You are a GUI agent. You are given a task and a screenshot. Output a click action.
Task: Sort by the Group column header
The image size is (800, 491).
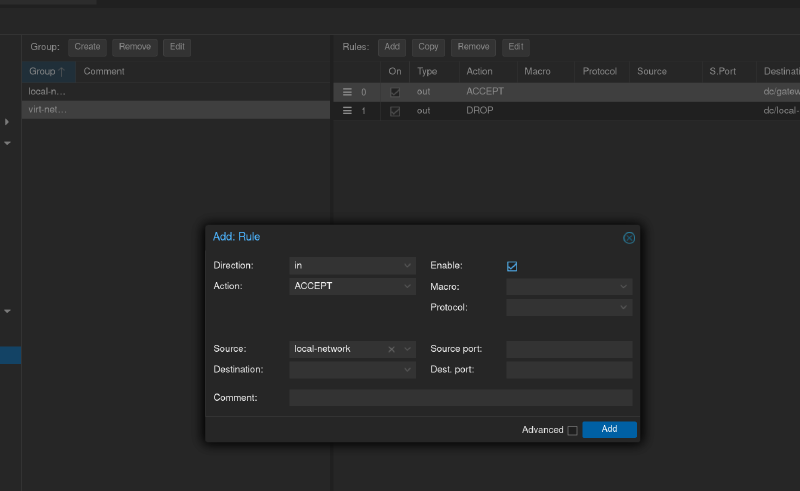point(47,72)
